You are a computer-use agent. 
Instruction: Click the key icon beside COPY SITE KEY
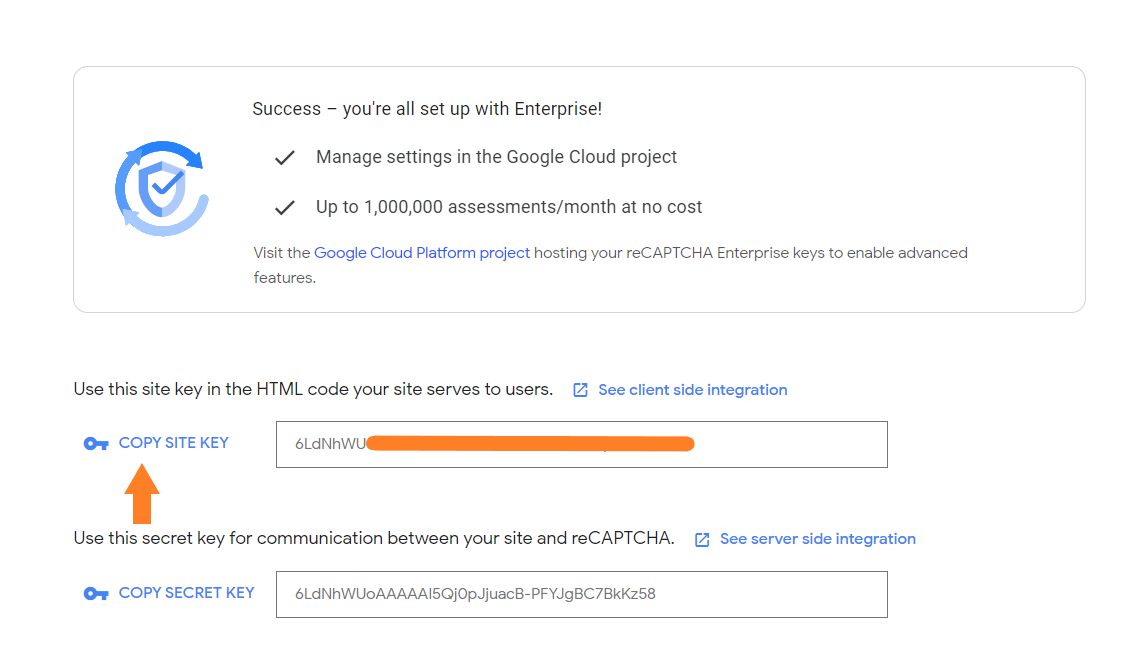[96, 444]
